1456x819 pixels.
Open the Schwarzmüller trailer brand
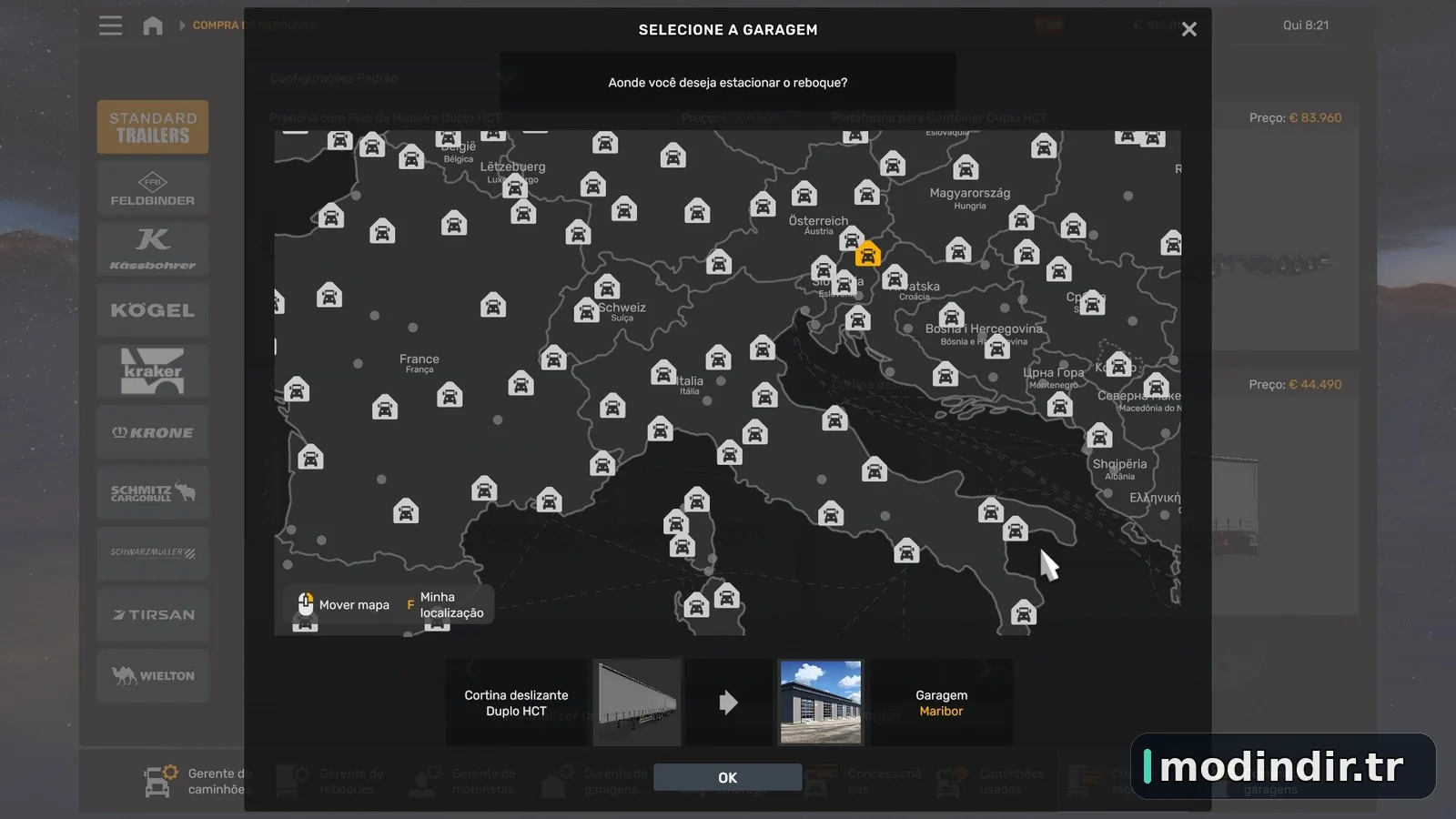[153, 553]
